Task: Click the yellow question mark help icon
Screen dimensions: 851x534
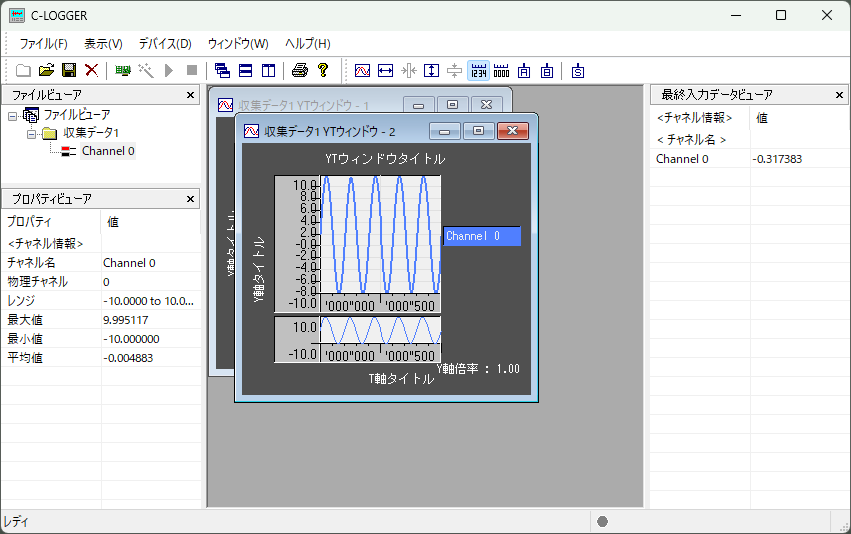Action: tap(322, 70)
